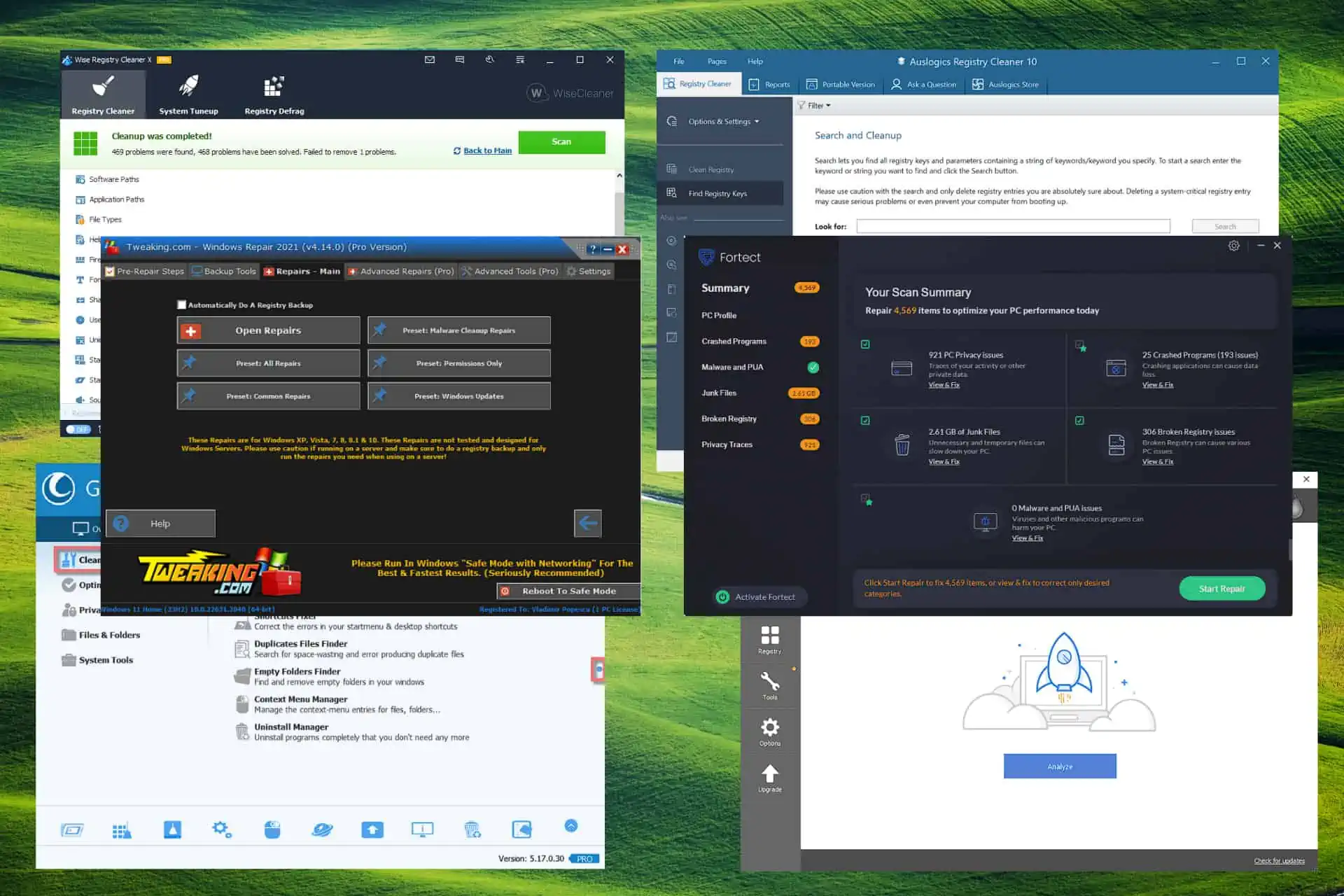Click the blue Analyze button
The height and width of the screenshot is (896, 1344).
pos(1060,766)
